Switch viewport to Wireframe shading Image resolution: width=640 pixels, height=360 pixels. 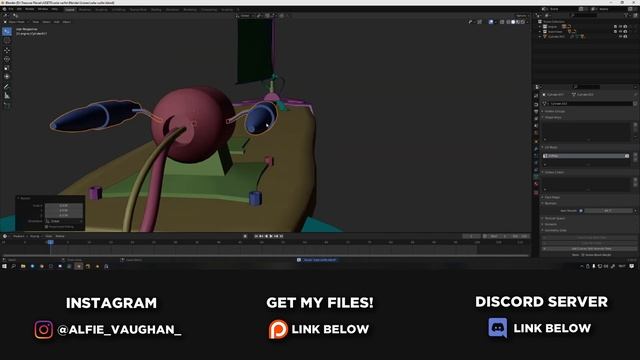click(508, 22)
